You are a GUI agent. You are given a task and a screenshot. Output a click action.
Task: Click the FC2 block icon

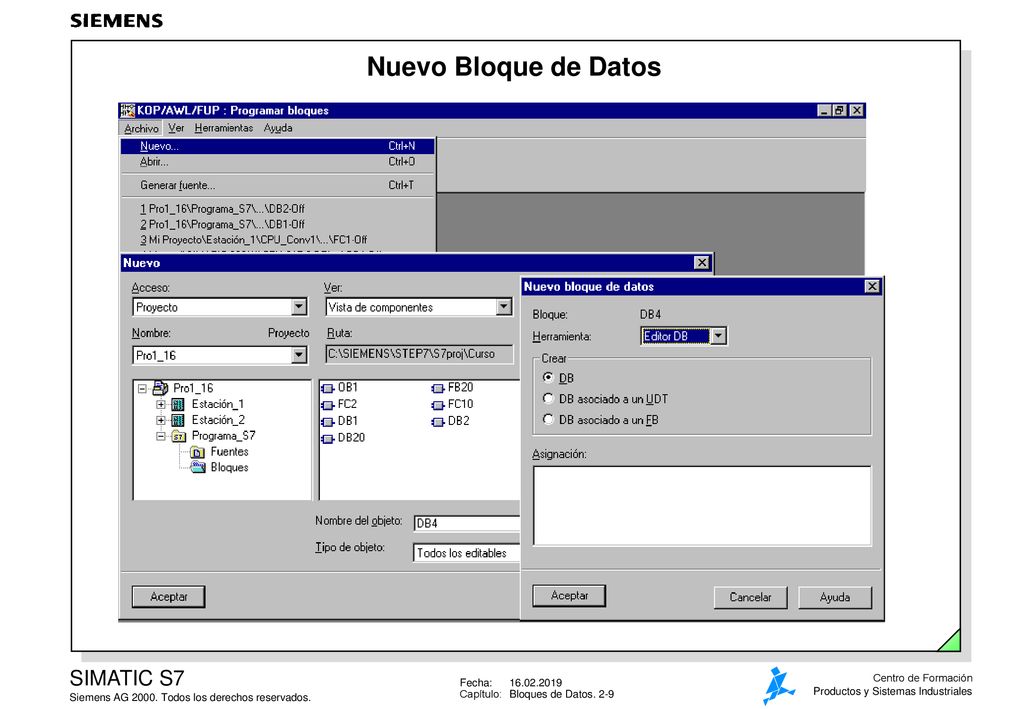pos(328,405)
